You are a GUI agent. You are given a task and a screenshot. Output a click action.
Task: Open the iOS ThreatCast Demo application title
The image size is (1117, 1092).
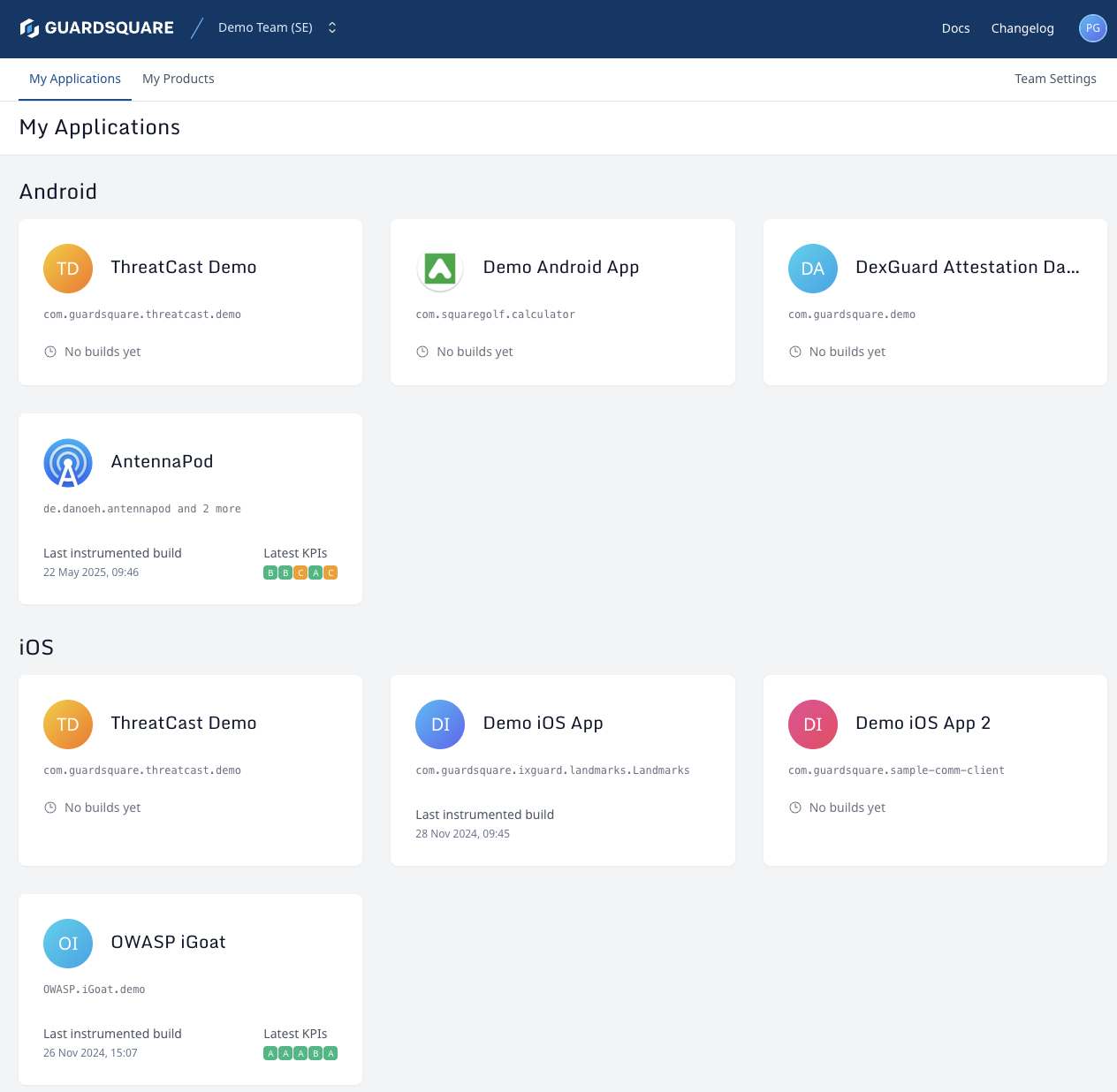click(x=184, y=724)
